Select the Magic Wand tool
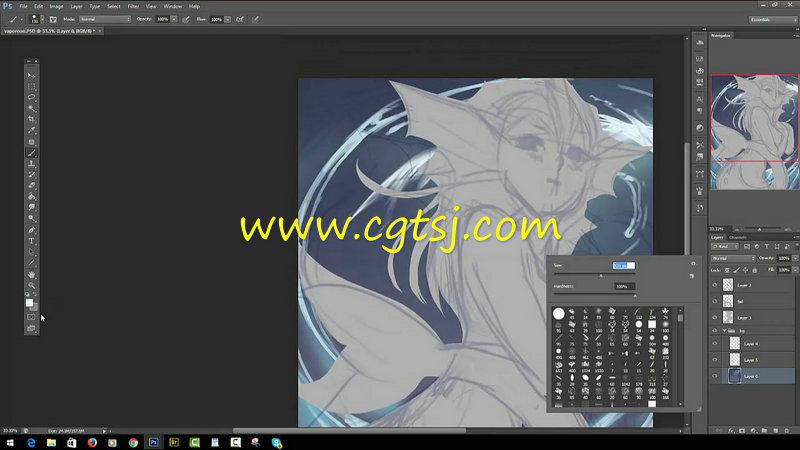The image size is (800, 450). pyautogui.click(x=31, y=109)
